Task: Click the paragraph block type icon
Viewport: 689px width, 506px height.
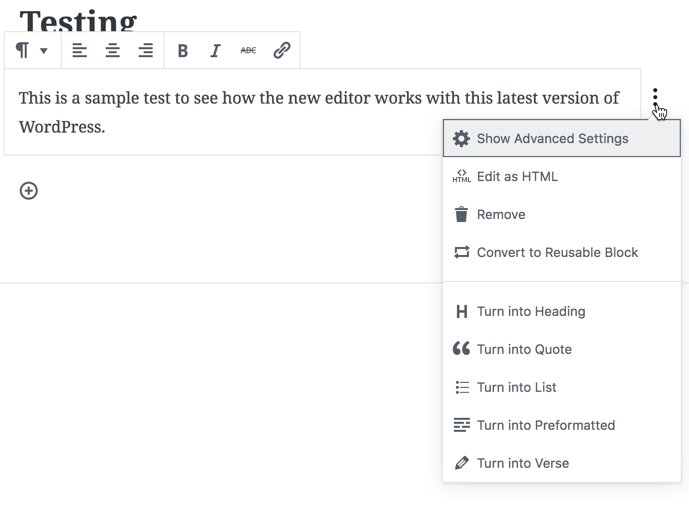Action: (x=22, y=51)
